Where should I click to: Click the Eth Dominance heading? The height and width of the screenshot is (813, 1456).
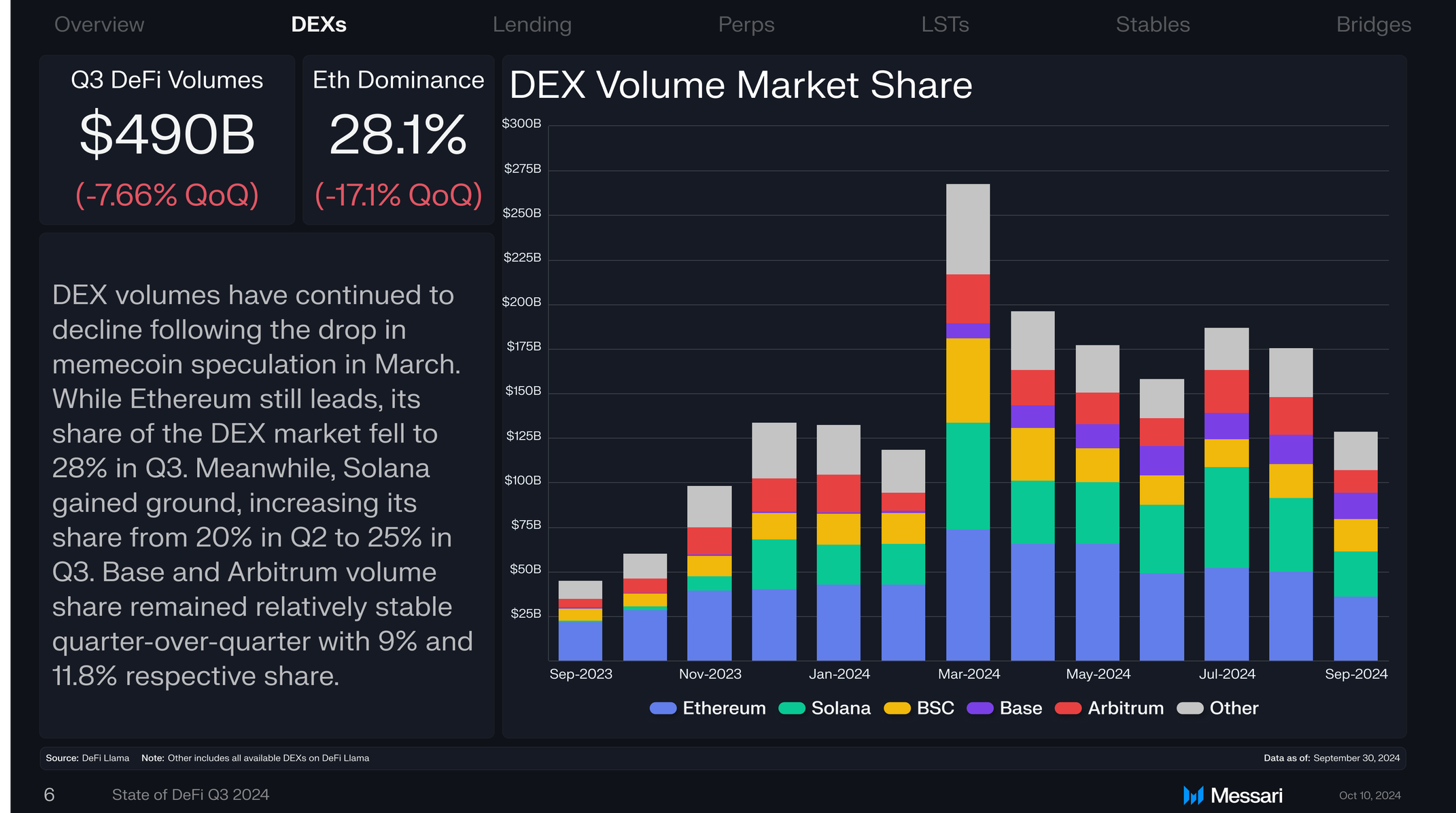tap(398, 80)
